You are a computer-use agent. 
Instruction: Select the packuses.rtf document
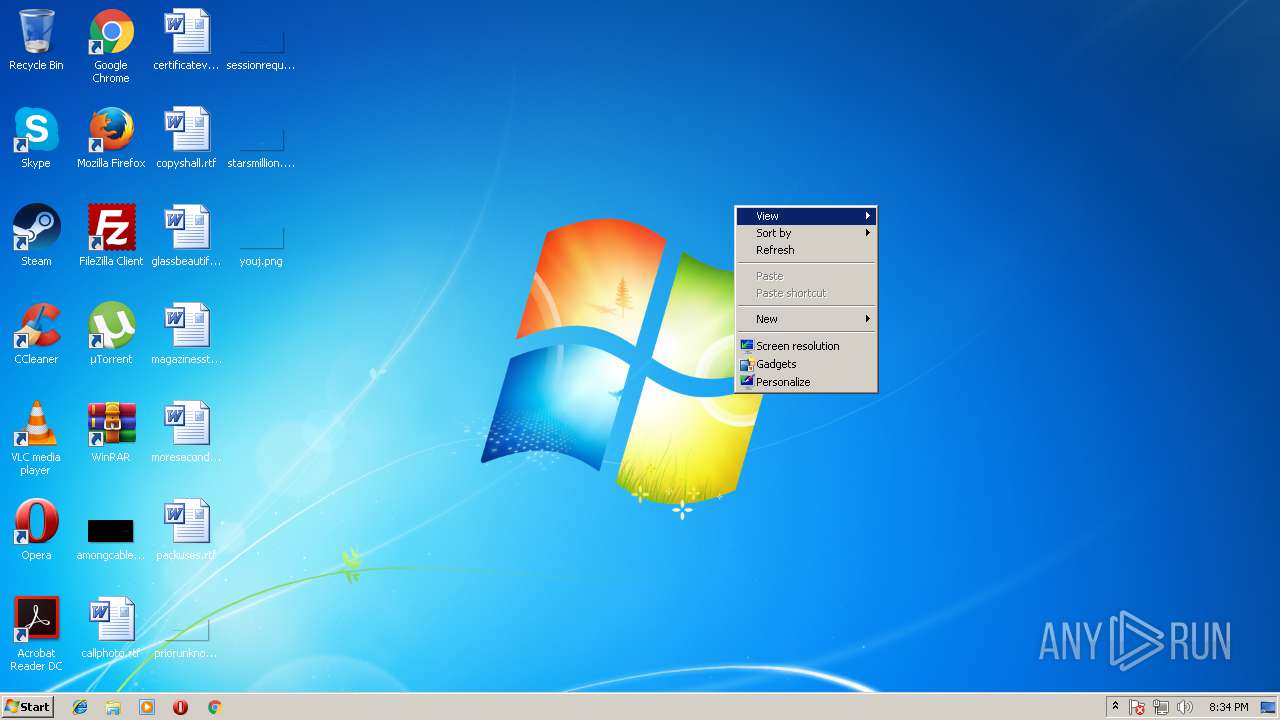click(x=186, y=530)
